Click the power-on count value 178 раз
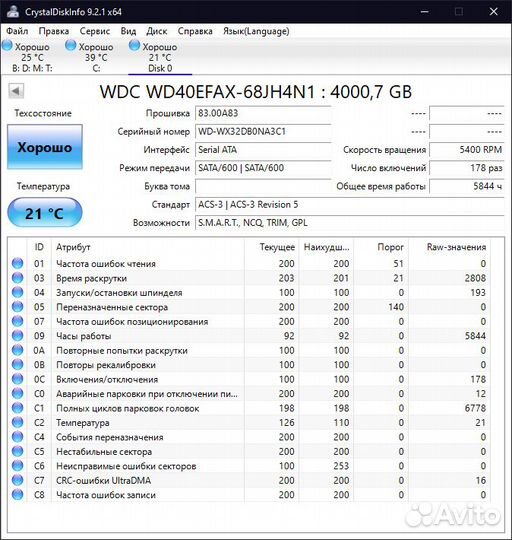Screen dimensions: 512x540 [467, 168]
